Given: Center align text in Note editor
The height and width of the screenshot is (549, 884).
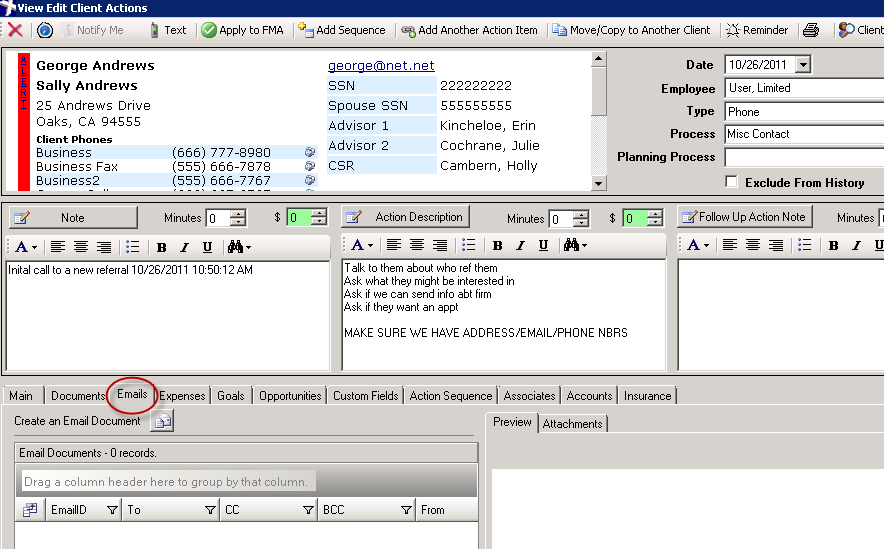Looking at the screenshot, I should click(x=81, y=247).
